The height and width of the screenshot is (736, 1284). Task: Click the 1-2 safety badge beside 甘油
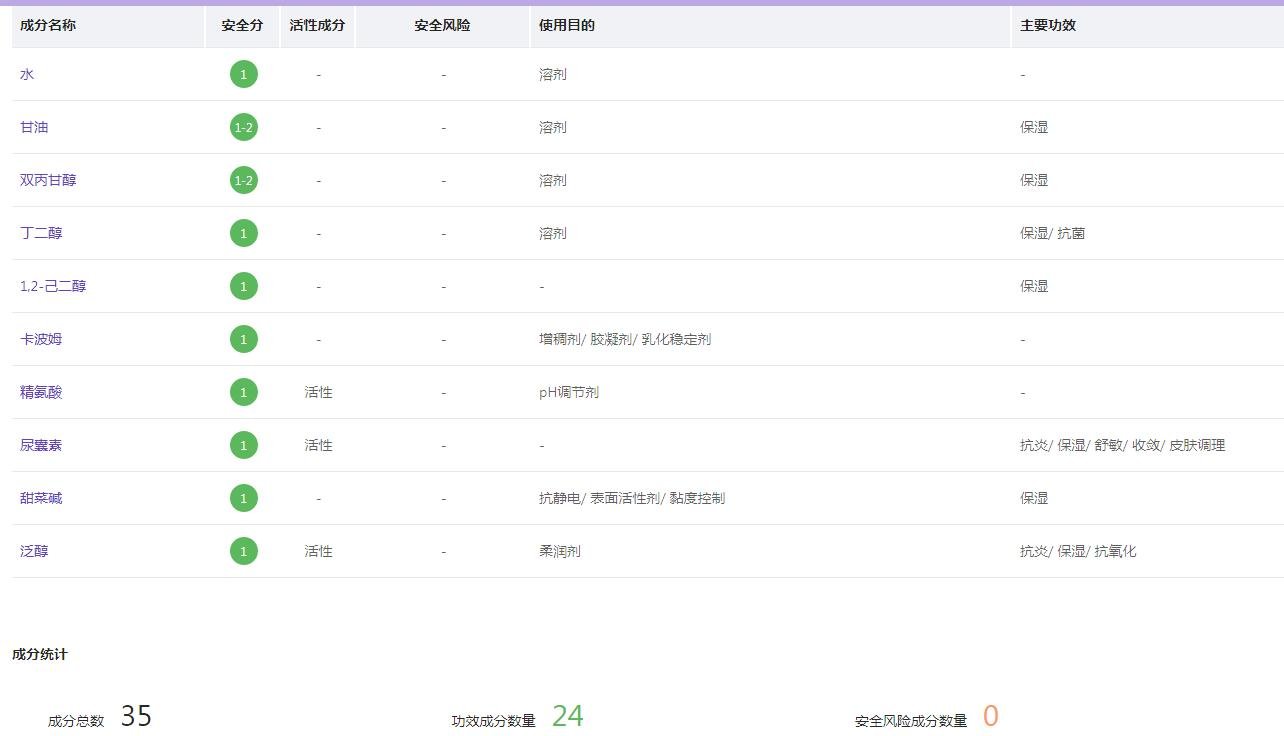243,127
